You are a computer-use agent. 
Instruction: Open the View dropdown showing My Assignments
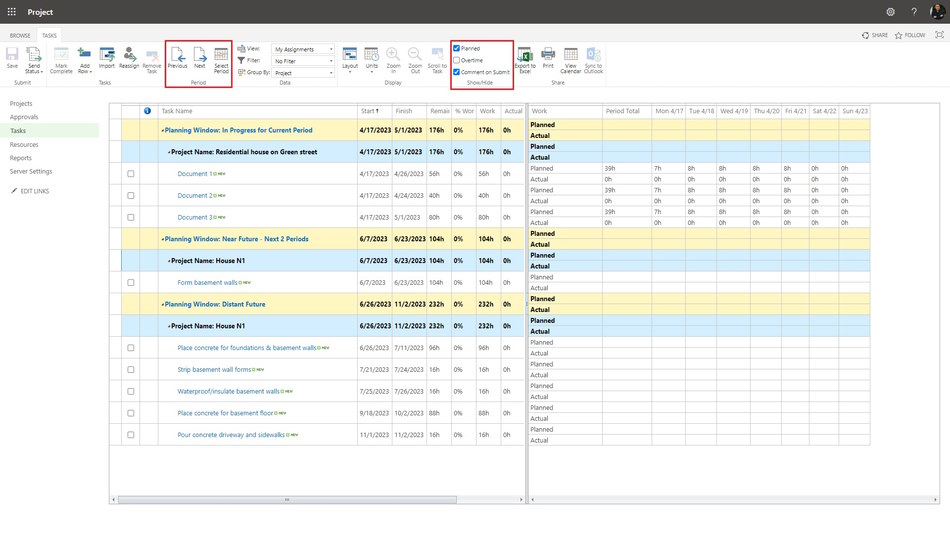(x=303, y=49)
